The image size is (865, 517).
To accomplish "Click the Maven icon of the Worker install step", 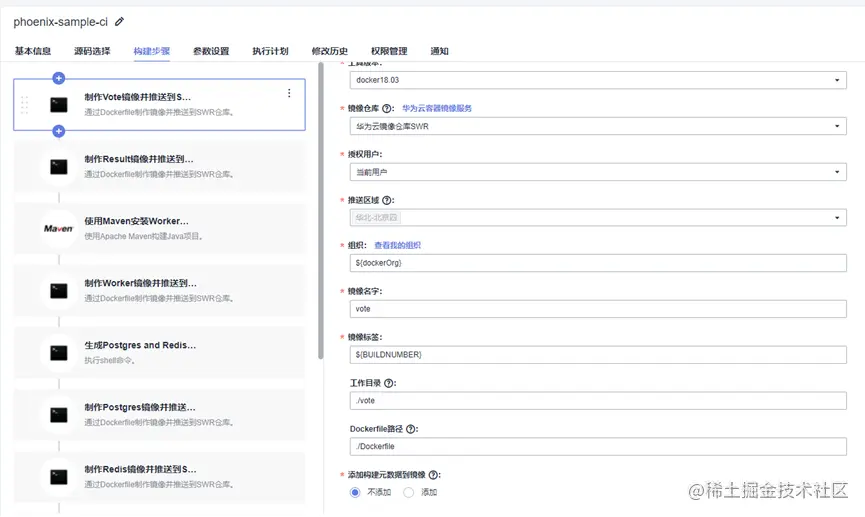I will click(x=58, y=228).
